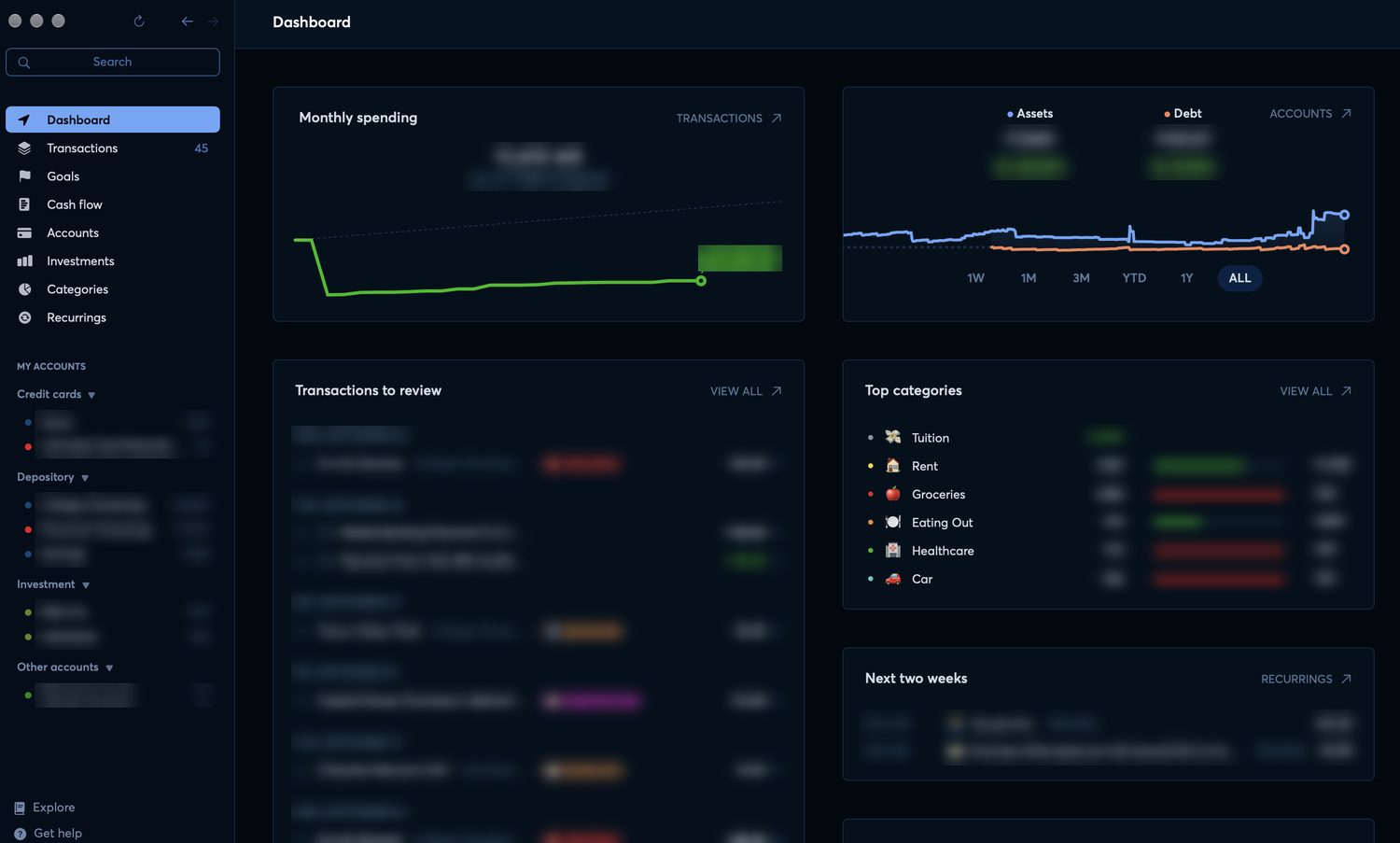Click the Categories pie chart icon

click(x=24, y=289)
